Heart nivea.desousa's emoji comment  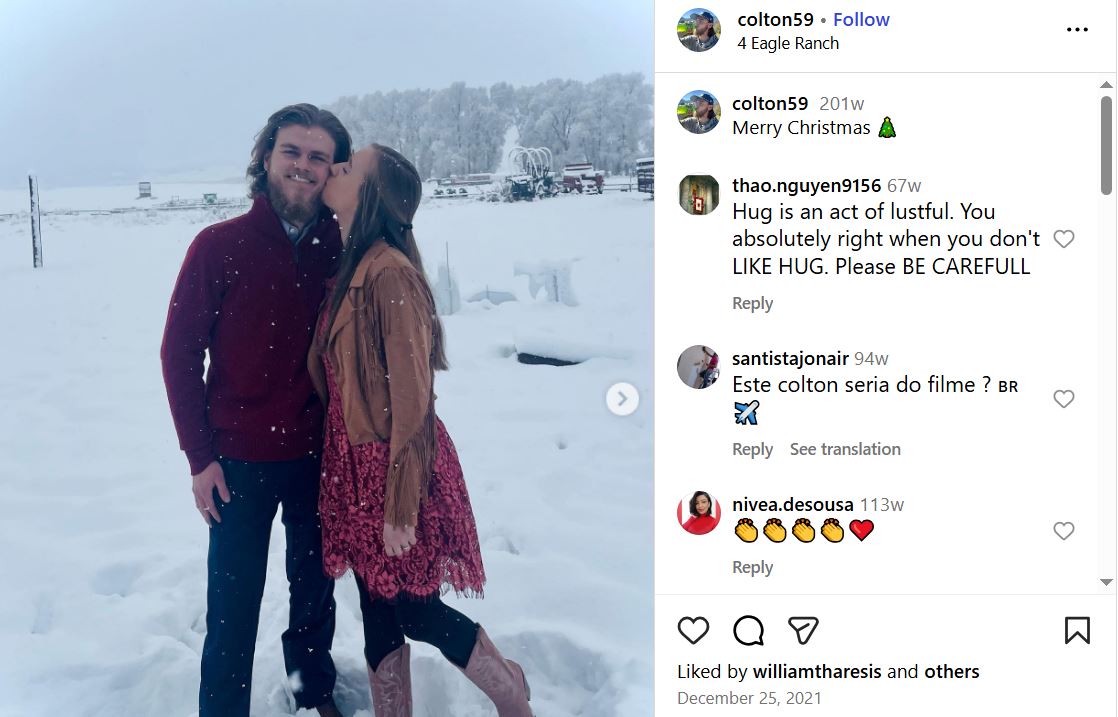[x=1064, y=531]
